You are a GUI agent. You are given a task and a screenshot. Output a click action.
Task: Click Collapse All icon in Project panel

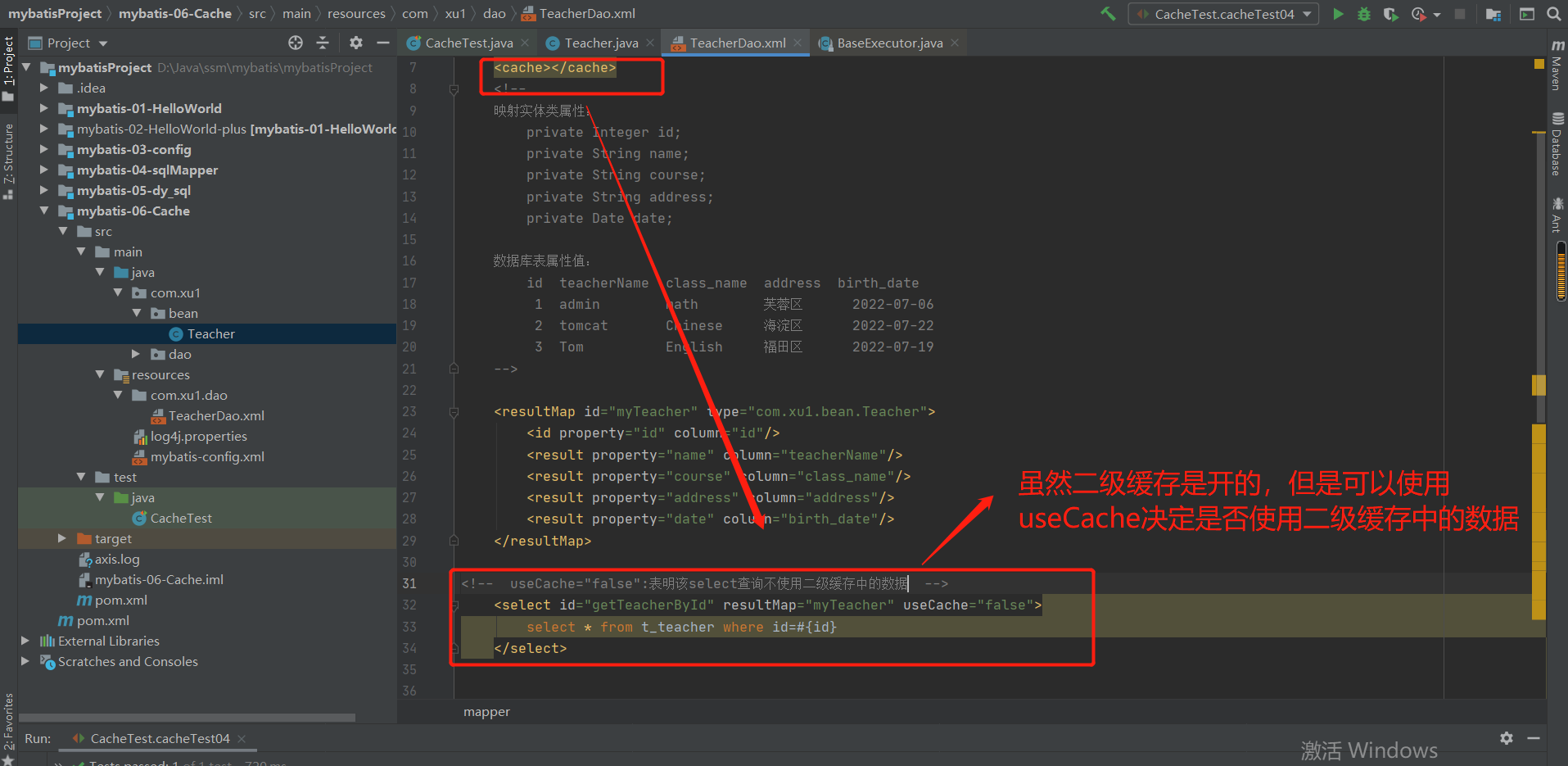tap(323, 43)
